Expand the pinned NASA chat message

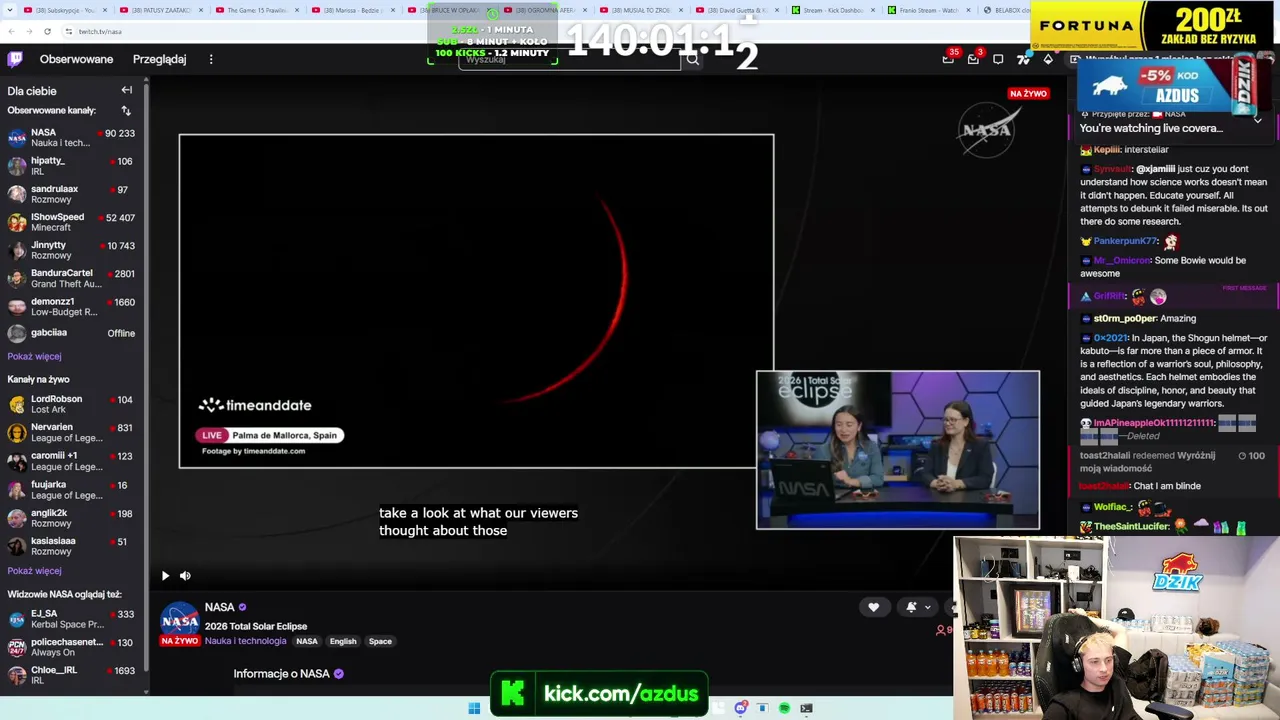coord(1257,120)
